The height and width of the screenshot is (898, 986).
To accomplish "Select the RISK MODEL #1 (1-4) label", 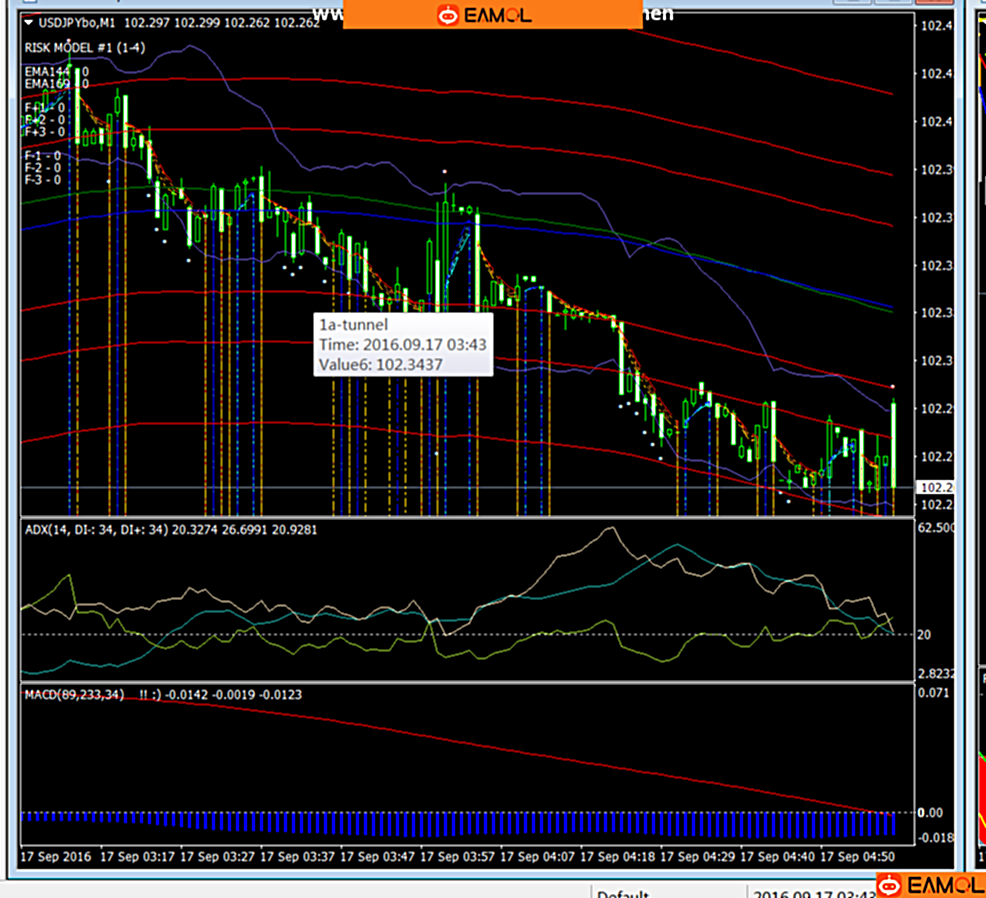I will (x=83, y=47).
